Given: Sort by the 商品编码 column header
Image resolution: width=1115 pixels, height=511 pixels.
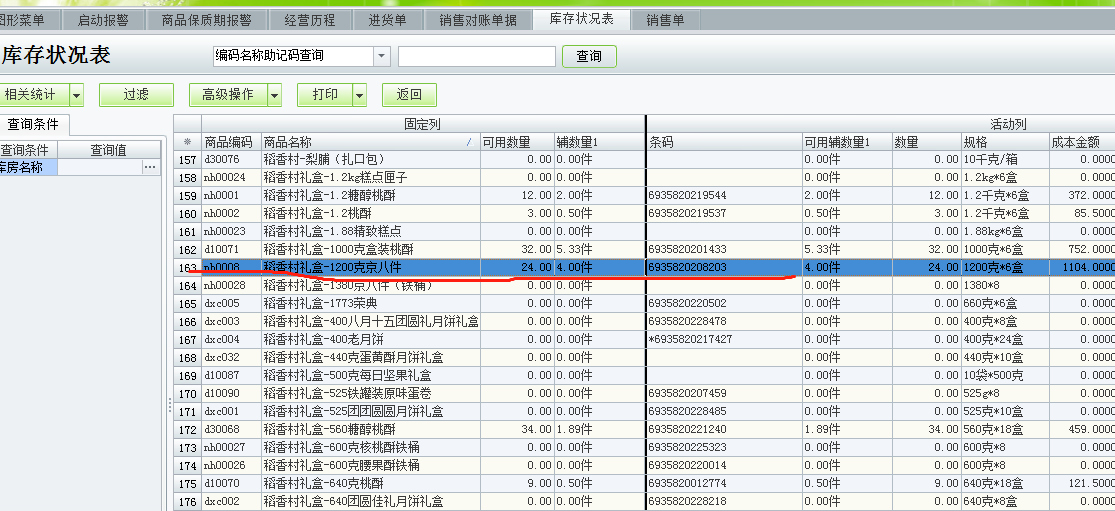Looking at the screenshot, I should [231, 142].
